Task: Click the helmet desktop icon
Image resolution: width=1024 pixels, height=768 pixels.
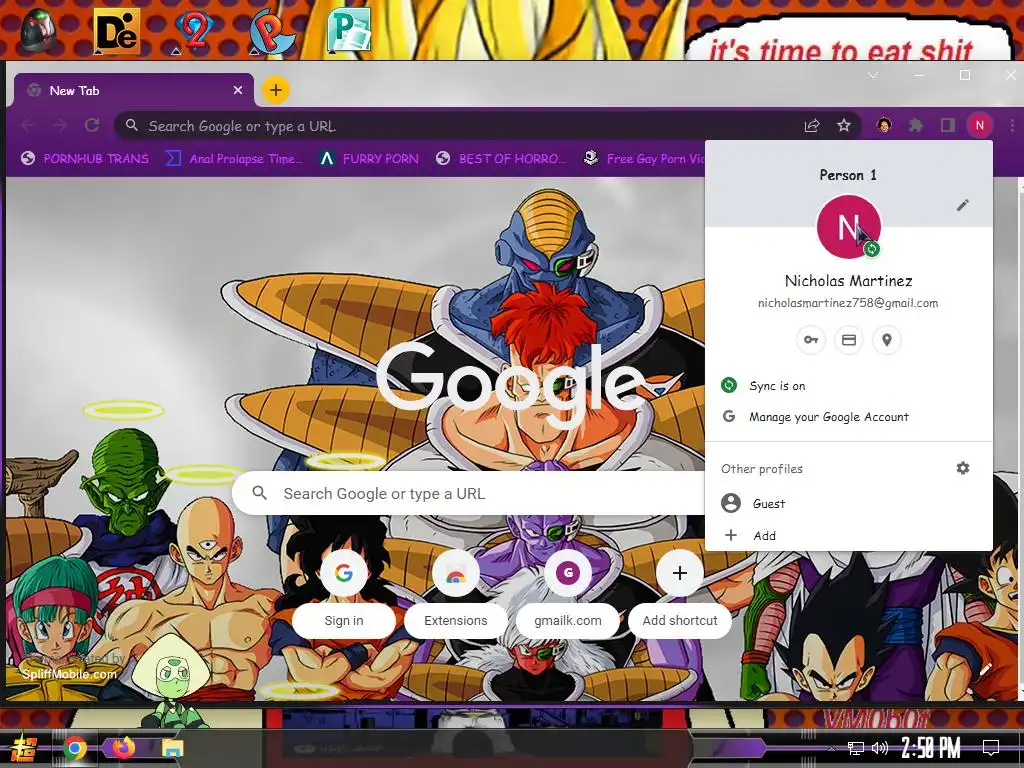Action: pos(39,31)
